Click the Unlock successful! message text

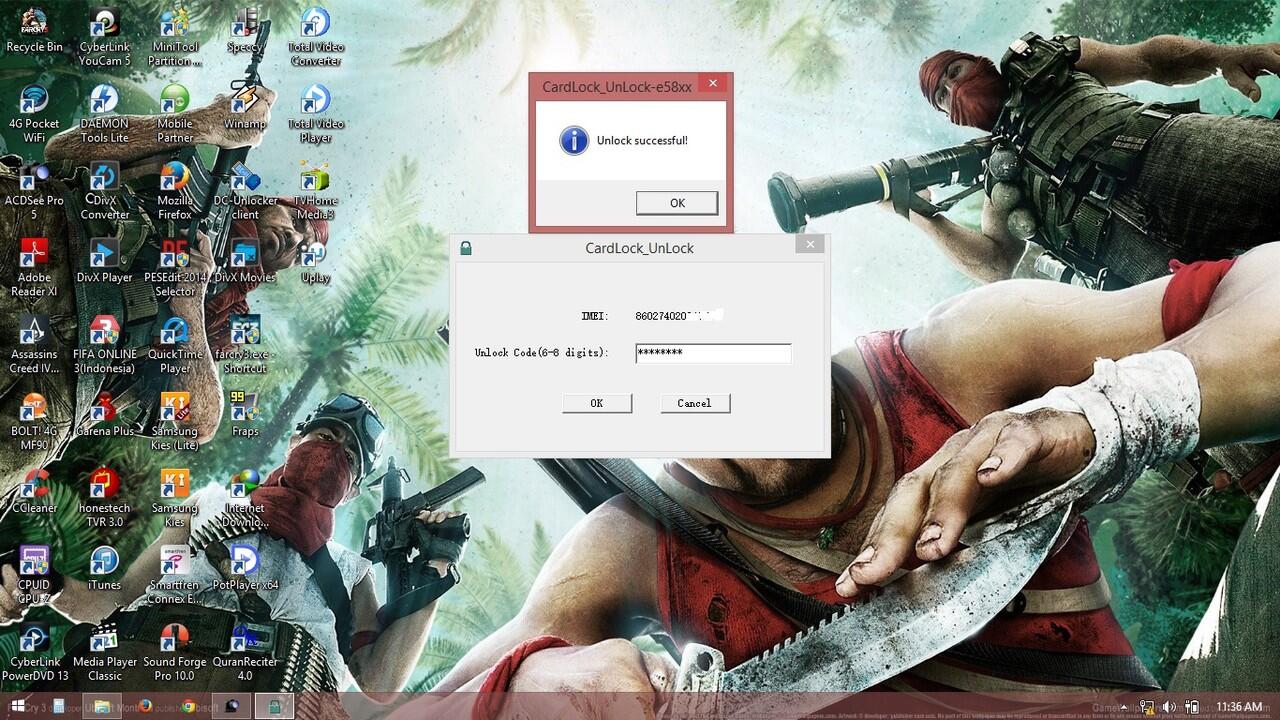coord(642,141)
